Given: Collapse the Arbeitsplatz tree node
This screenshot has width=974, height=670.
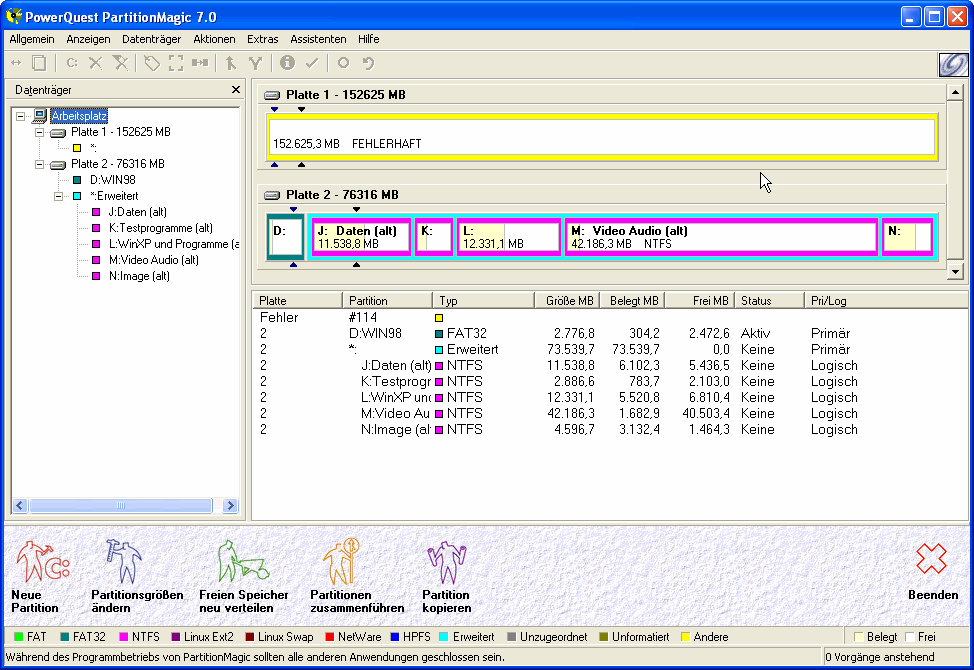Looking at the screenshot, I should click(x=20, y=116).
